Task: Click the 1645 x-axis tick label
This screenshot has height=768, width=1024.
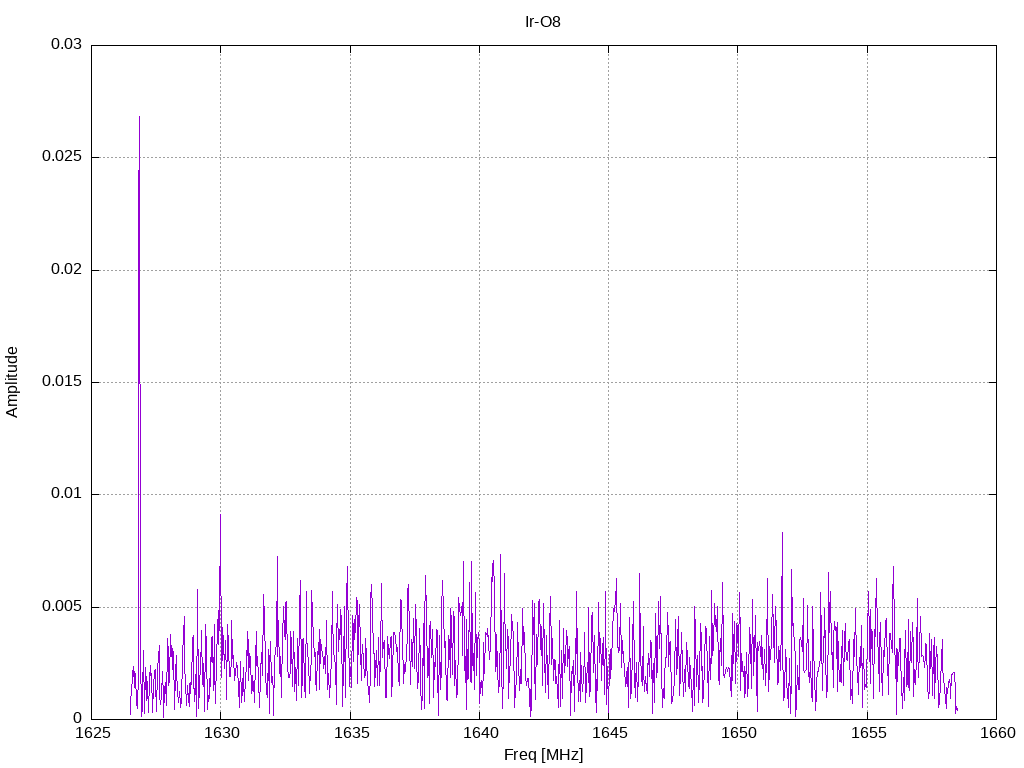Action: point(610,733)
